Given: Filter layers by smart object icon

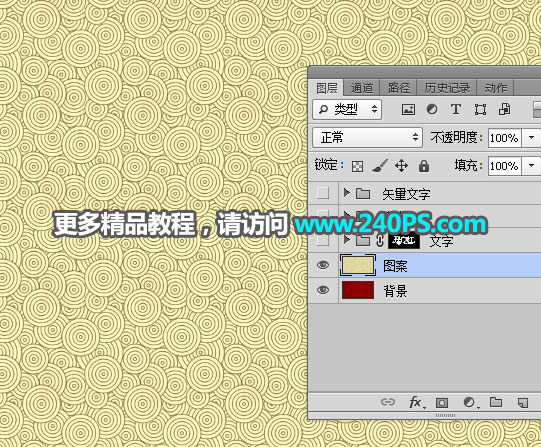Looking at the screenshot, I should click(504, 109).
